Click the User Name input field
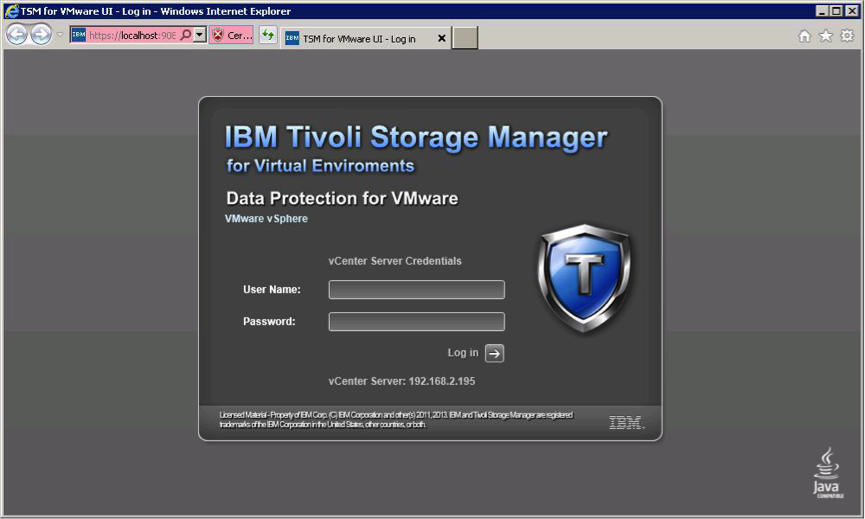This screenshot has height=519, width=865. 417,290
